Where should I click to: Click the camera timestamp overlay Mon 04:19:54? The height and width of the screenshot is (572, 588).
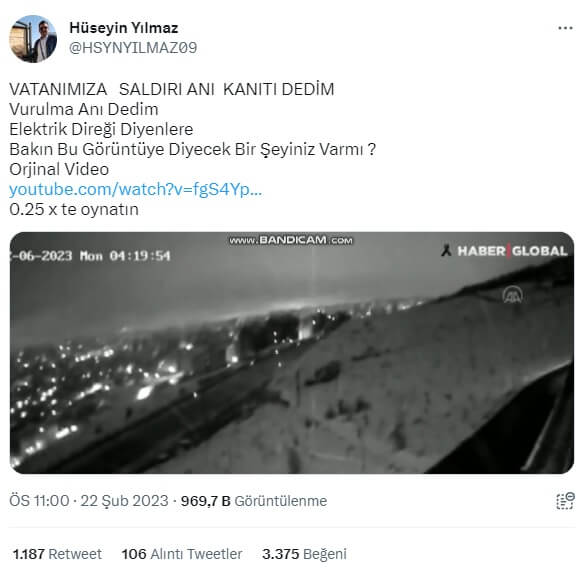pyautogui.click(x=125, y=256)
